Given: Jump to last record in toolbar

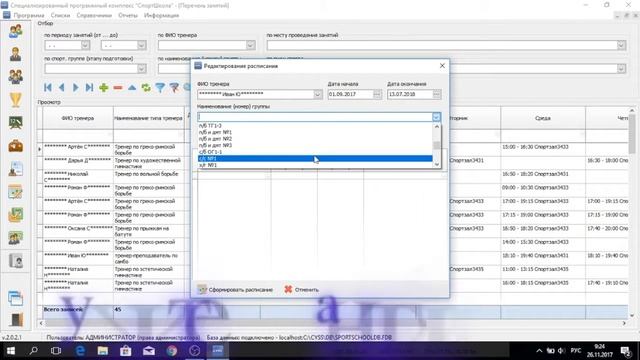Looking at the screenshot, I should click(x=89, y=87).
